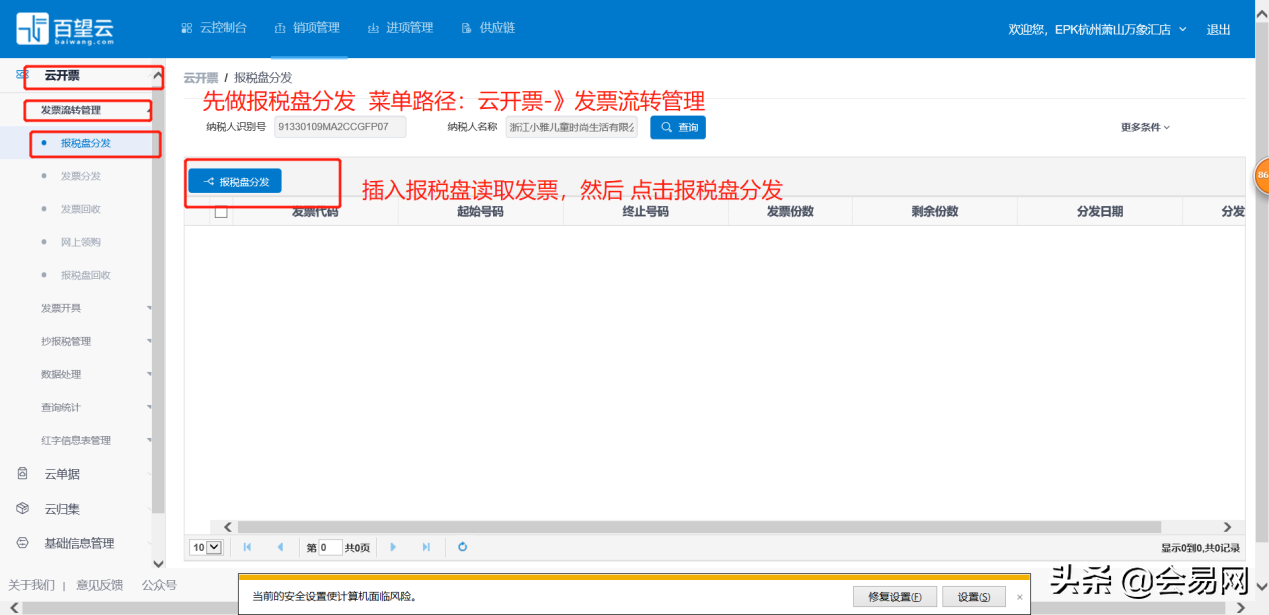Click the orange 86 floating badge
Screen dimensions: 1269x615
click(1261, 175)
